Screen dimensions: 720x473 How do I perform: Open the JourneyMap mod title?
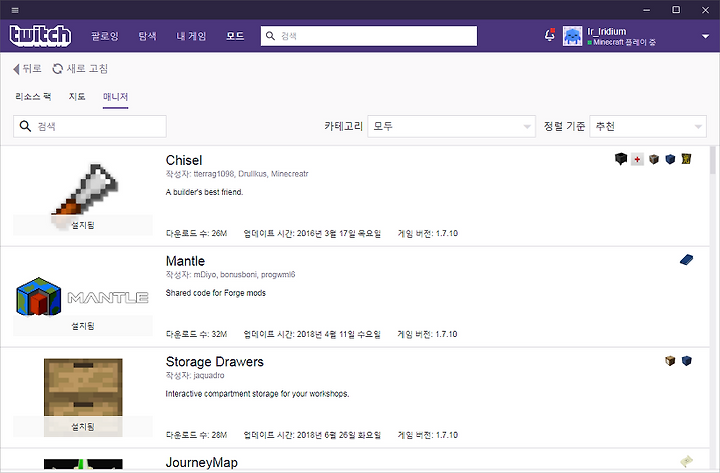(202, 462)
